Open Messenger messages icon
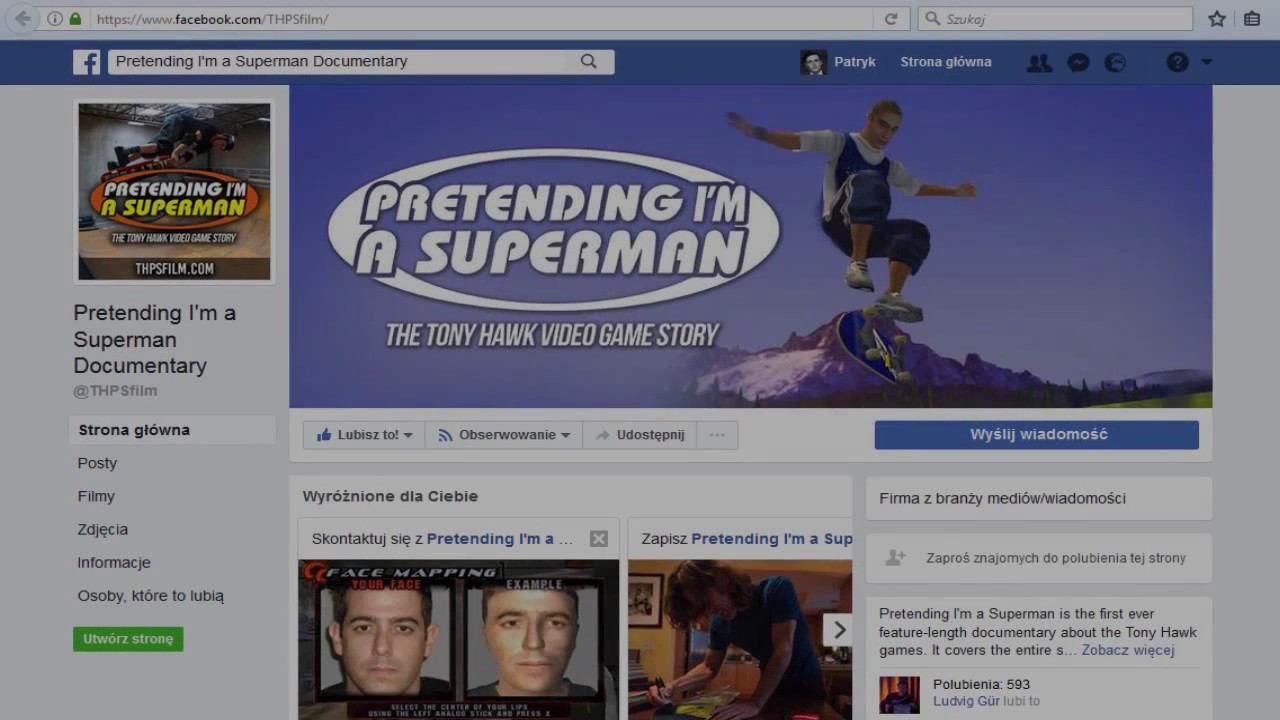This screenshot has width=1280, height=720. click(1078, 62)
